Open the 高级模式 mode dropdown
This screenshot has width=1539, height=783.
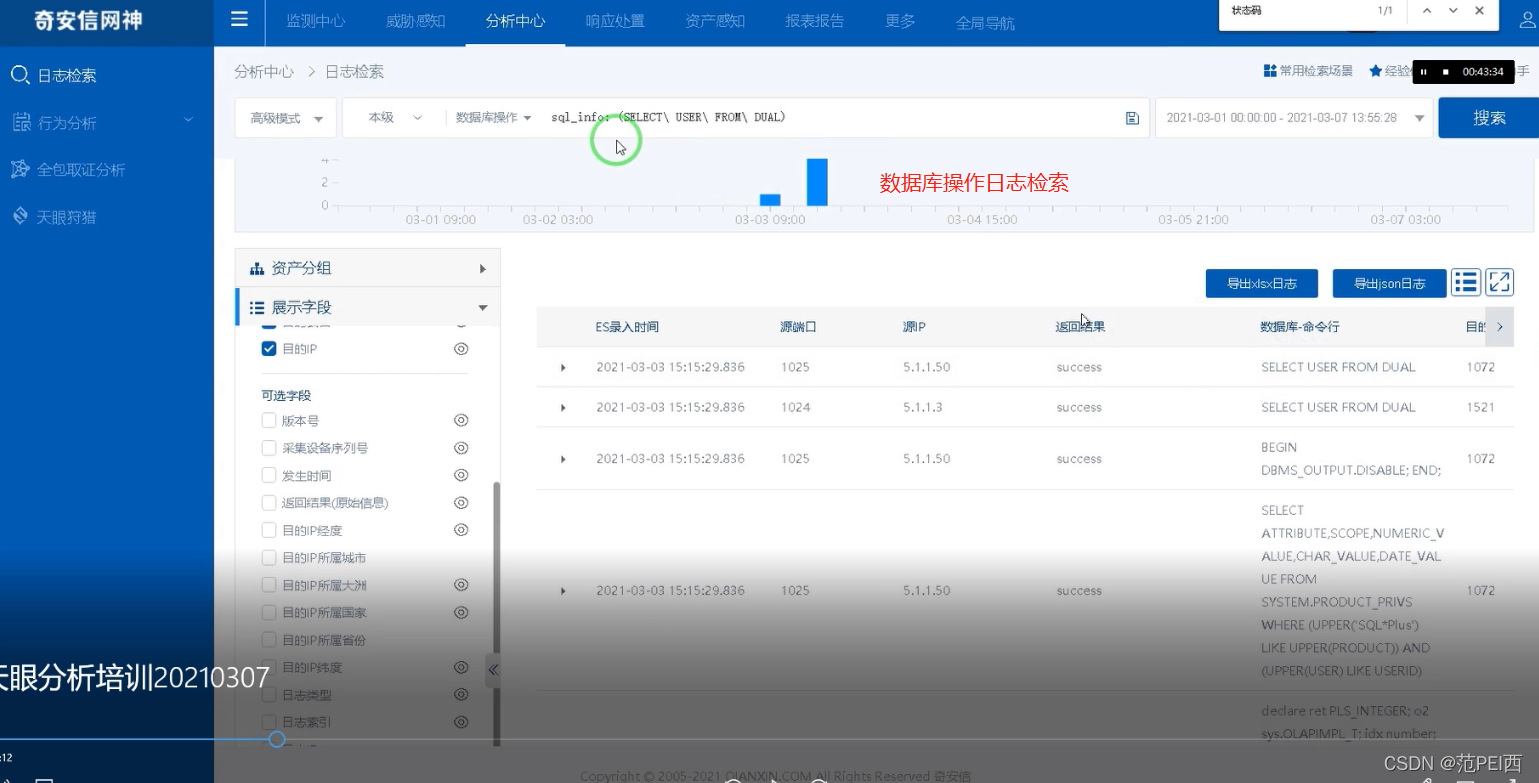tap(285, 118)
